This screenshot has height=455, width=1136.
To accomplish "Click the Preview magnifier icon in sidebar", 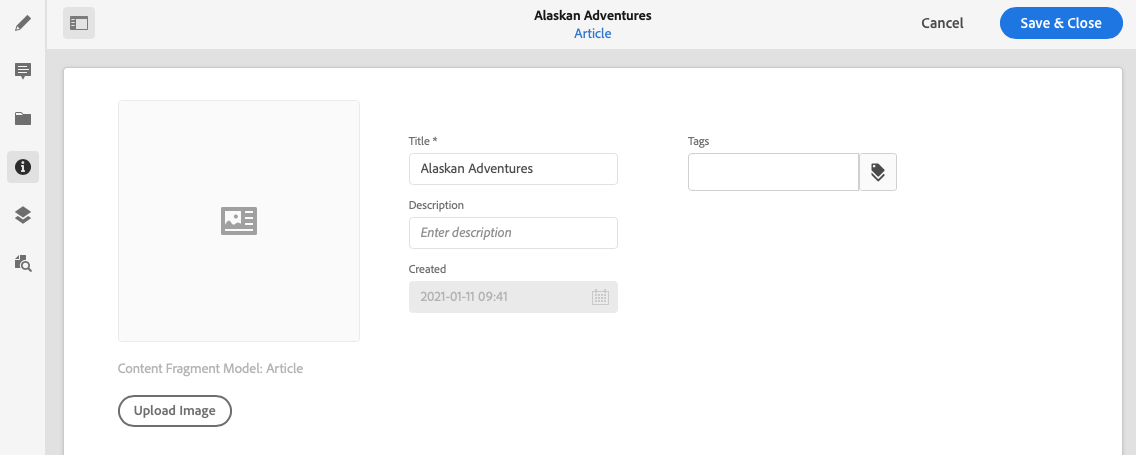I will point(23,263).
